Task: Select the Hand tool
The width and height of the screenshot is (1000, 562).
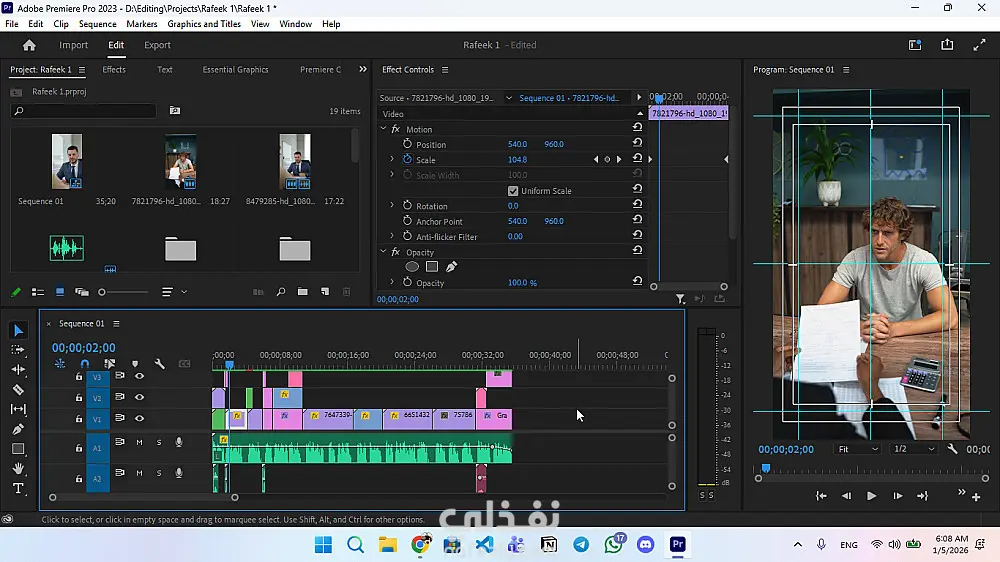Action: 18,468
